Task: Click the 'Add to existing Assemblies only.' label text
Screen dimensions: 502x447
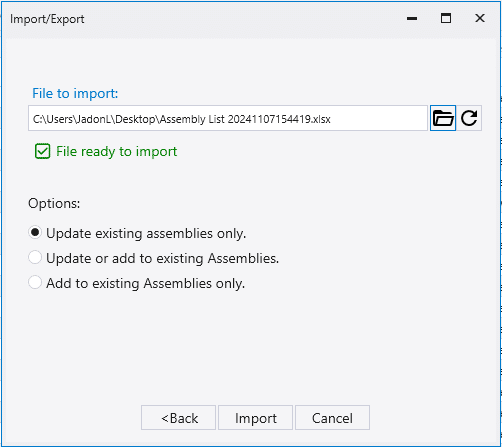Action: coord(145,283)
